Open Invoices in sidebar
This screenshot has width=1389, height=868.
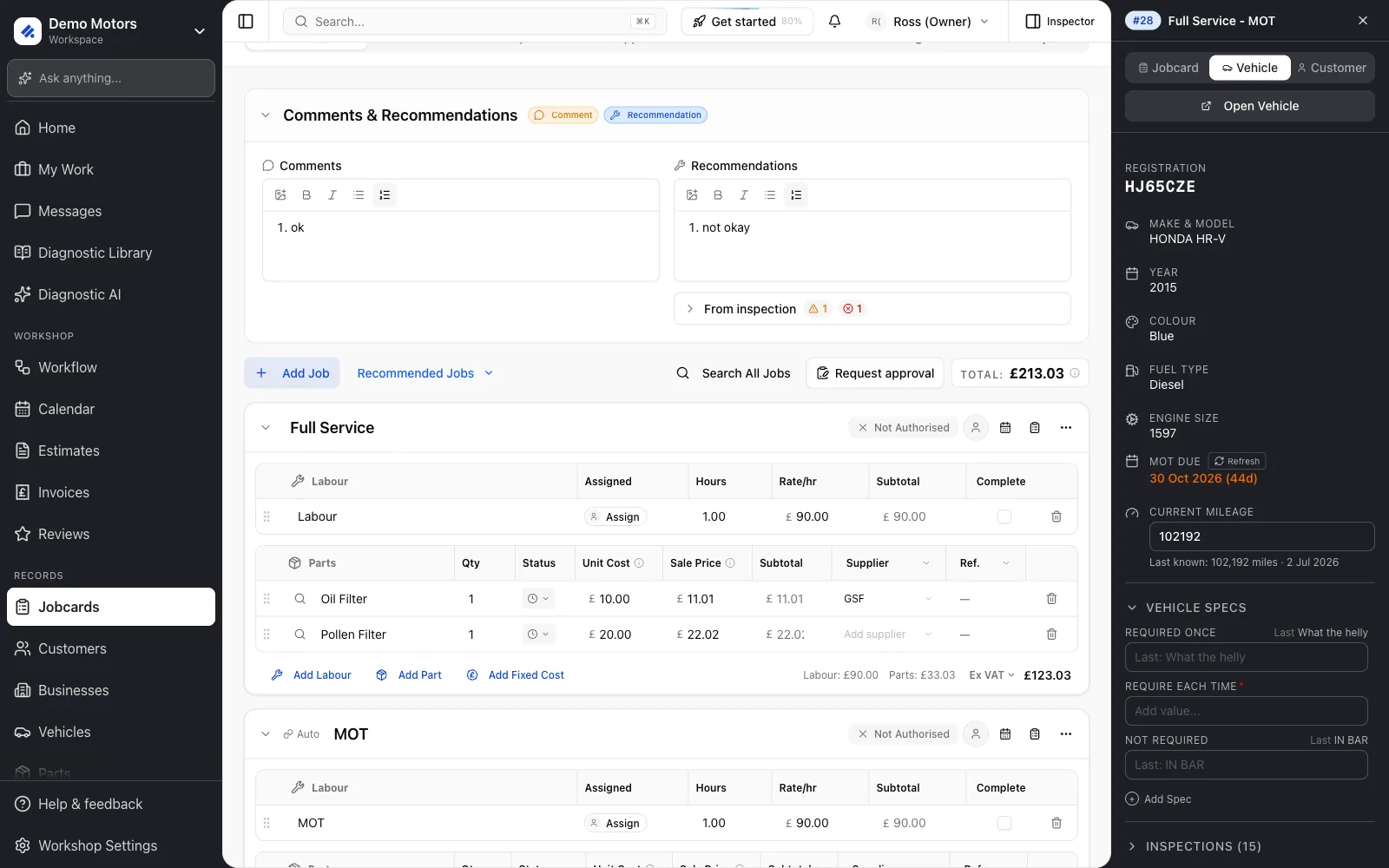[x=111, y=492]
